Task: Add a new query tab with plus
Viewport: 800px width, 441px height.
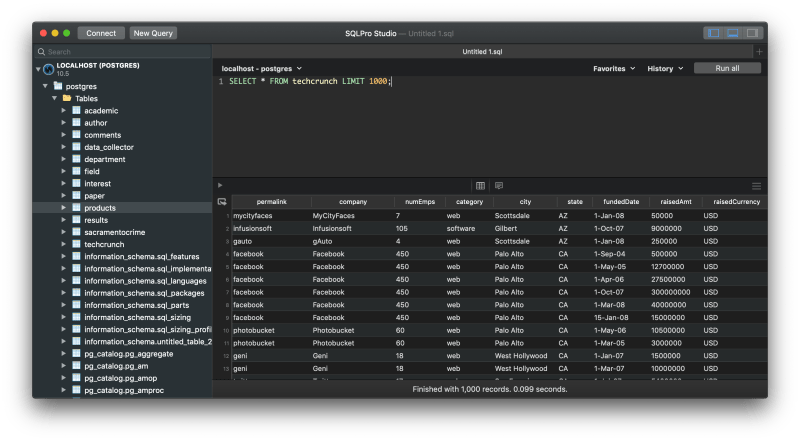Action: point(759,52)
